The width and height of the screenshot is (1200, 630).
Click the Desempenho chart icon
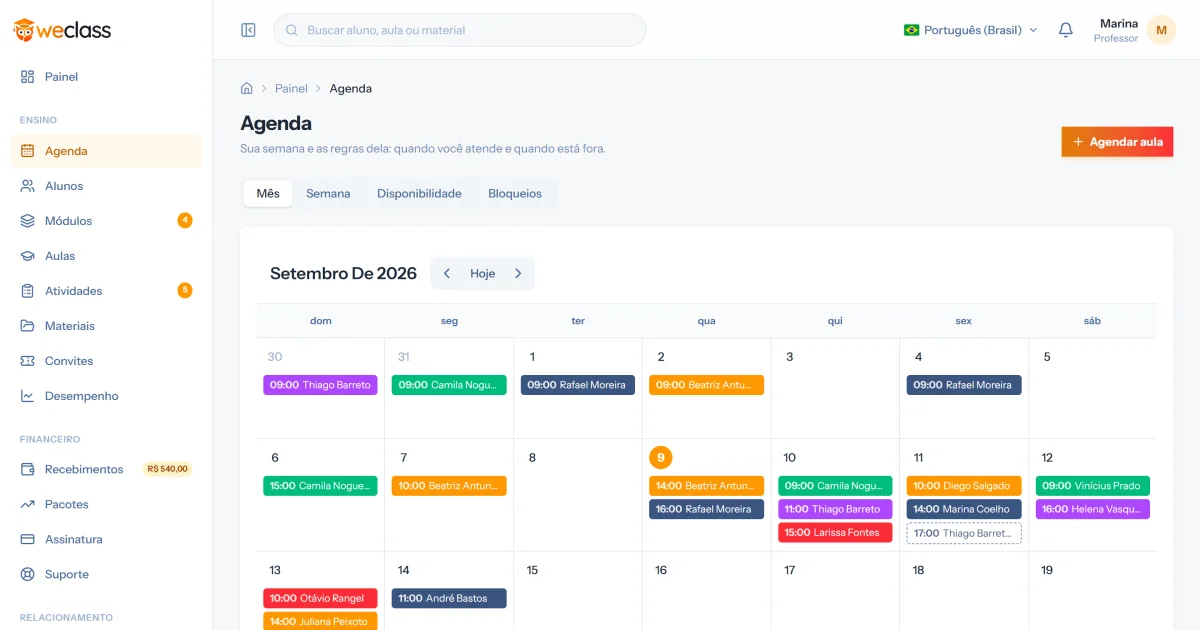tap(27, 396)
